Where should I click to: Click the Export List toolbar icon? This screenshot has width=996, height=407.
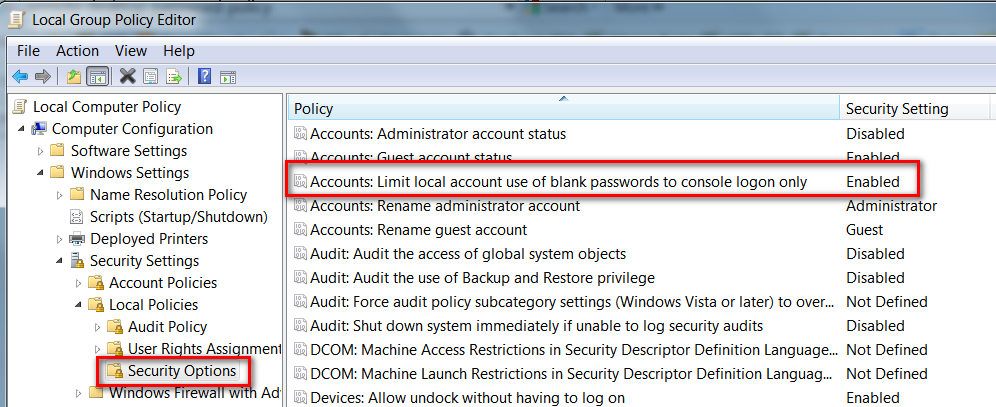pyautogui.click(x=174, y=76)
